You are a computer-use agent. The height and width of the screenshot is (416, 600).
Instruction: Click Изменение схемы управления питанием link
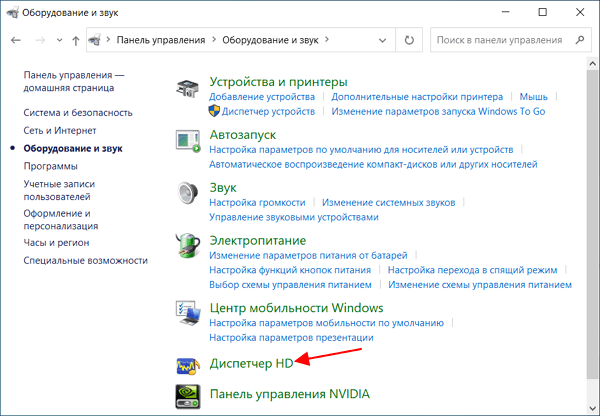pos(480,285)
